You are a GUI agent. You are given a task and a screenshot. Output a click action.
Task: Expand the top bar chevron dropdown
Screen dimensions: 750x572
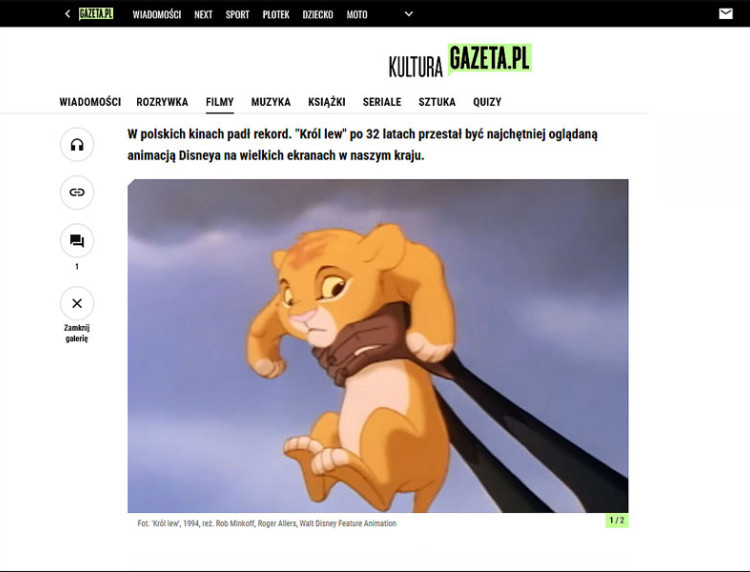408,14
